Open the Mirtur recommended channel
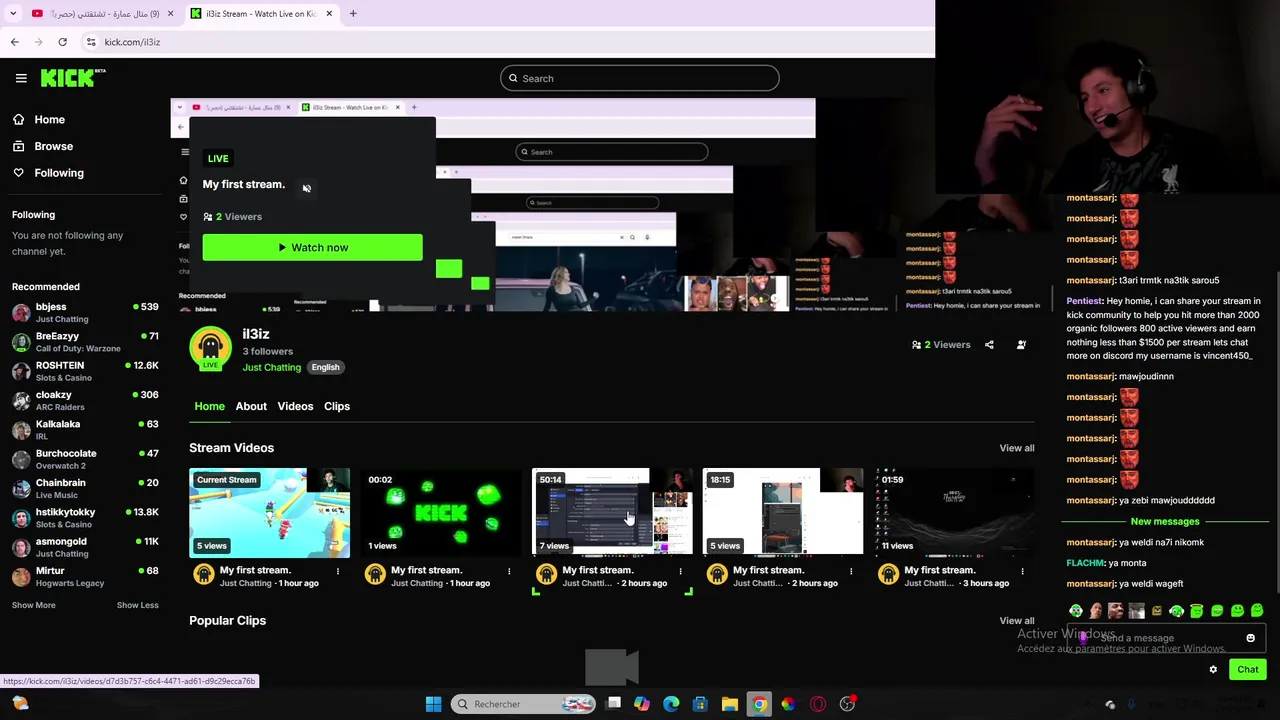1280x720 pixels. (x=85, y=576)
